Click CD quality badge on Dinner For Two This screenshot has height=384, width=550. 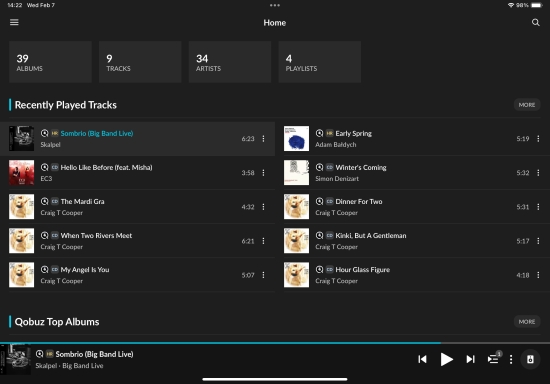pos(329,201)
